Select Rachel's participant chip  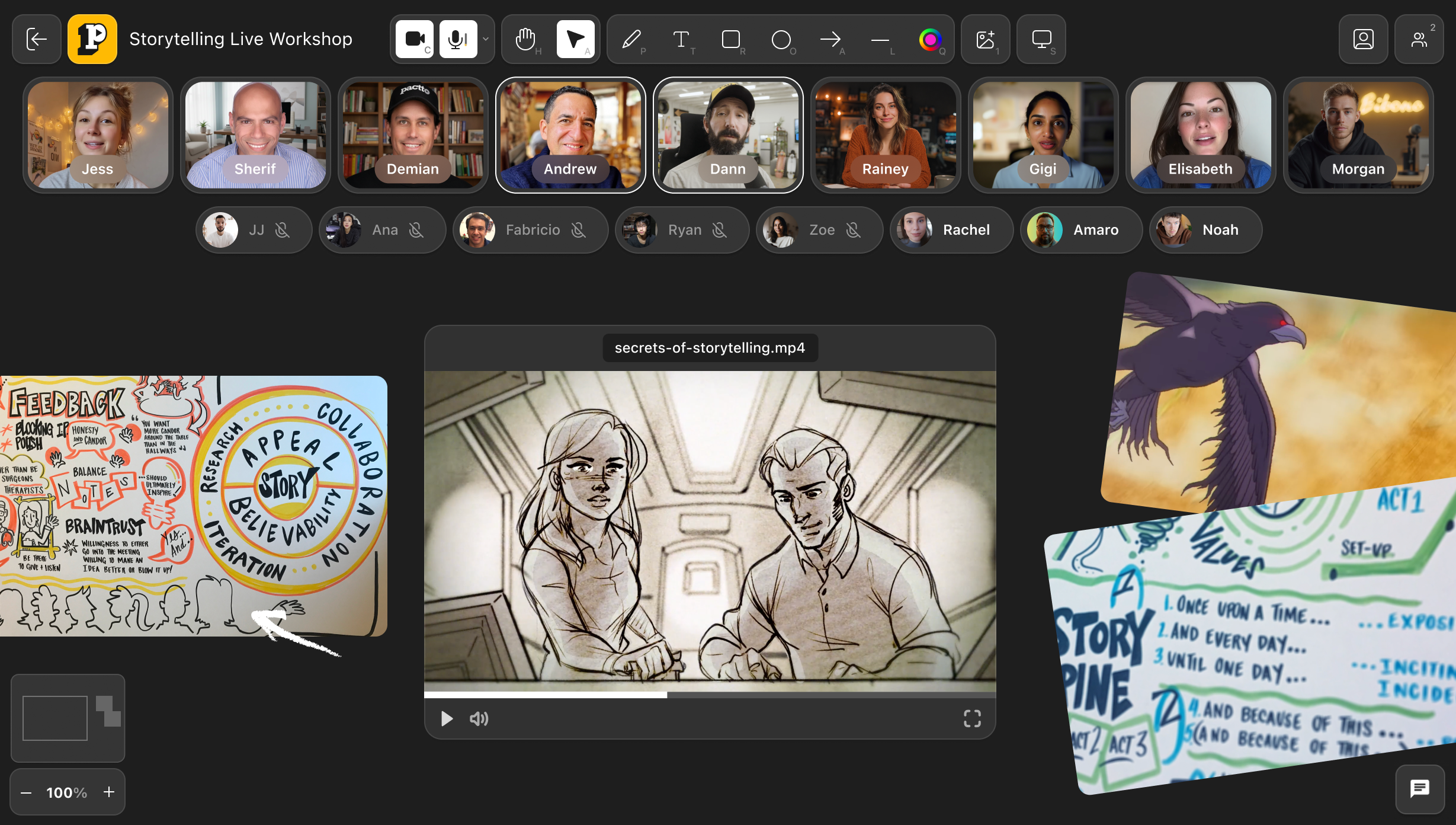[952, 230]
